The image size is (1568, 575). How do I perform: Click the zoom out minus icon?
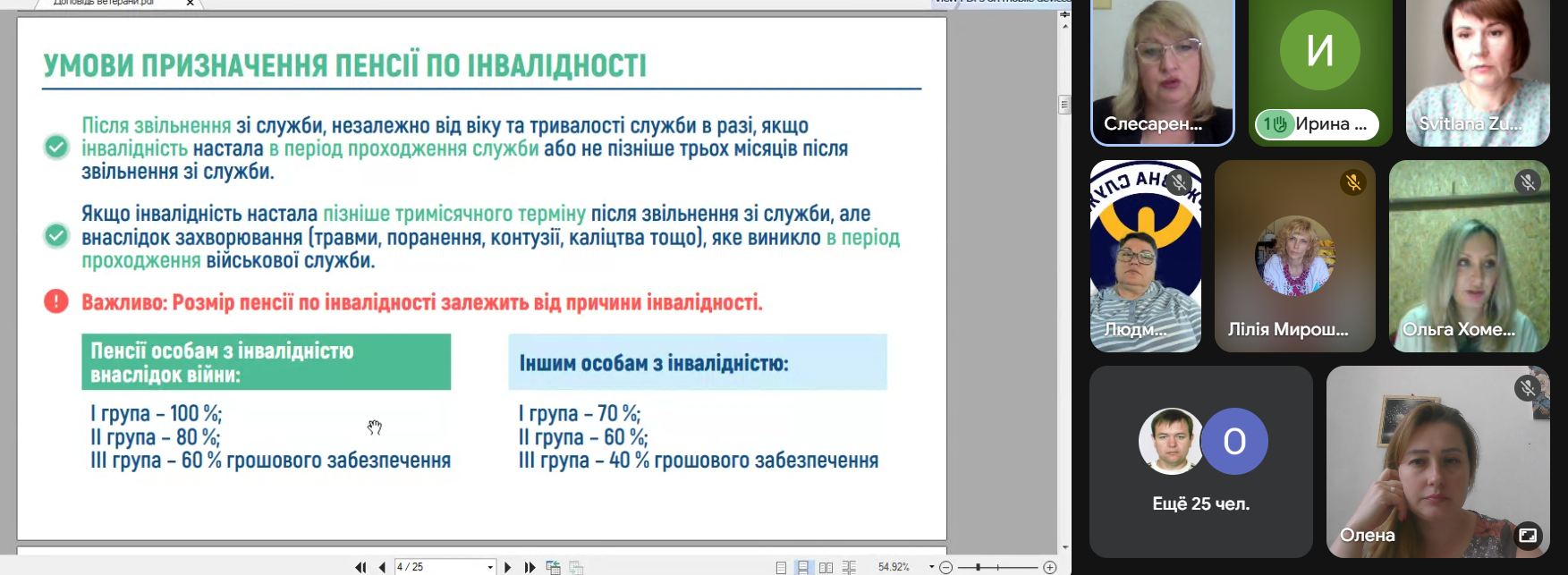tap(946, 567)
